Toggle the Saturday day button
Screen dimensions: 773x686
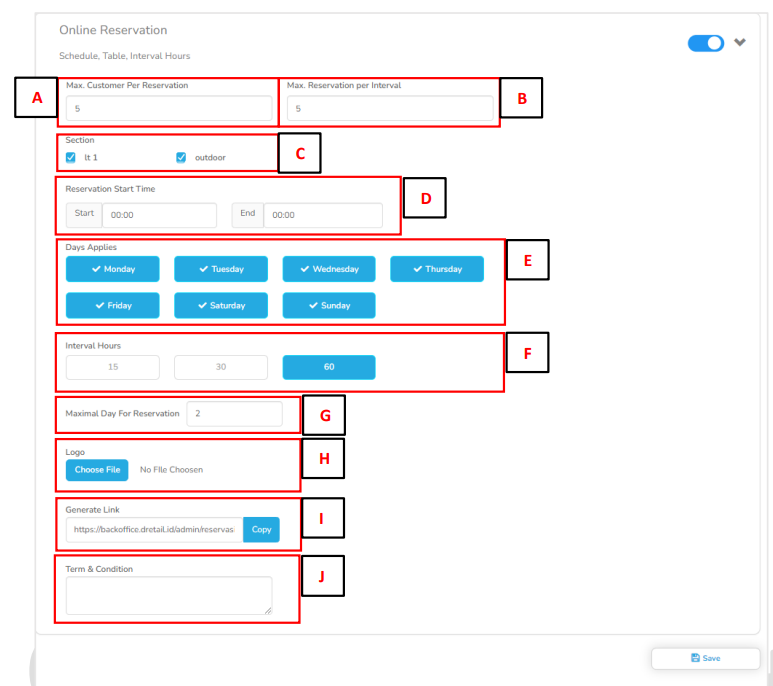[x=221, y=306]
